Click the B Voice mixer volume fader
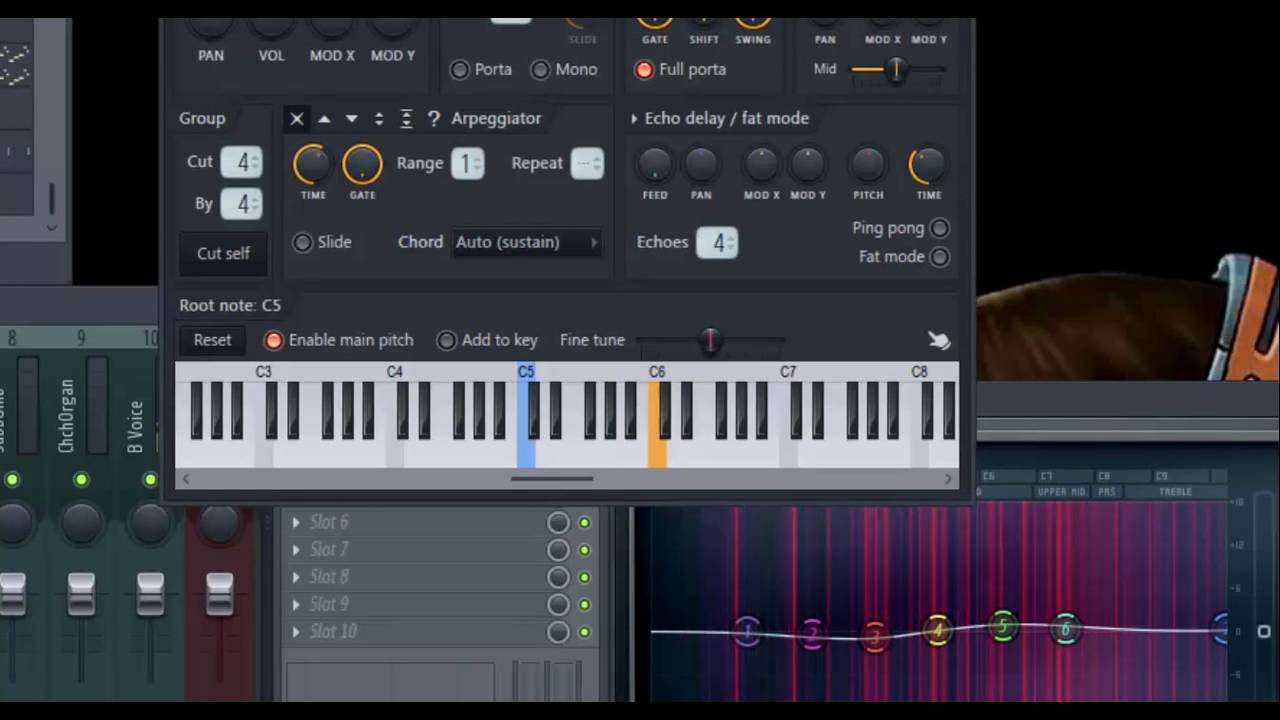This screenshot has width=1280, height=720. click(x=150, y=594)
